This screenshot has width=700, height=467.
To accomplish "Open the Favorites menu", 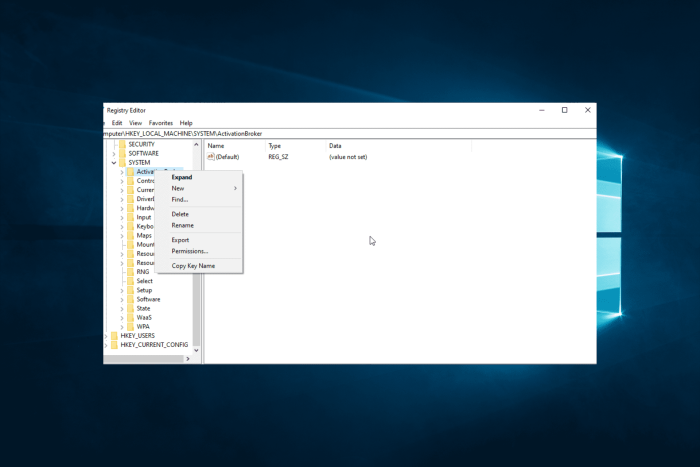I will (161, 123).
